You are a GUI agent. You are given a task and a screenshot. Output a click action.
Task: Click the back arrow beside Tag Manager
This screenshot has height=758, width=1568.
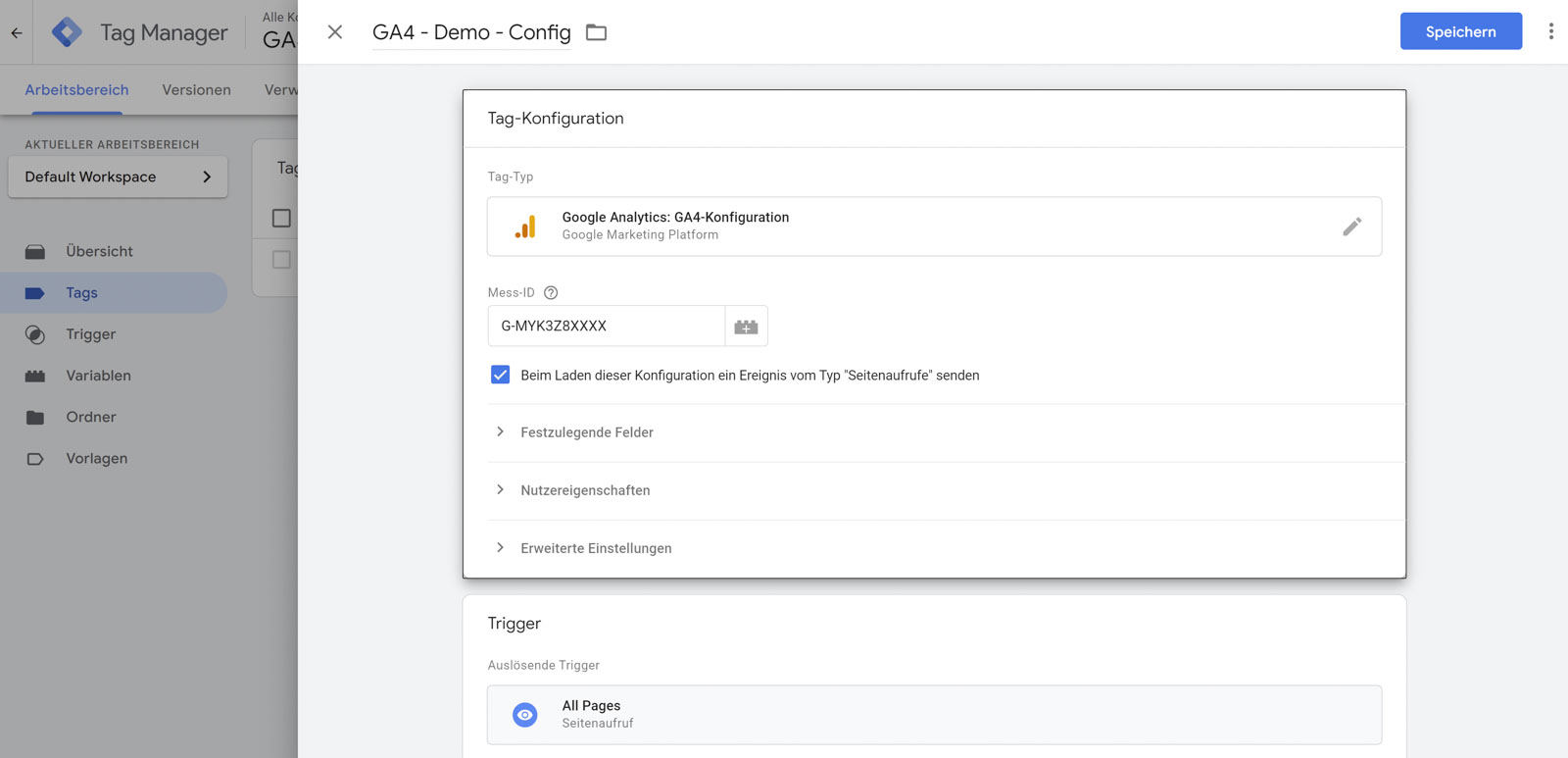click(x=17, y=32)
